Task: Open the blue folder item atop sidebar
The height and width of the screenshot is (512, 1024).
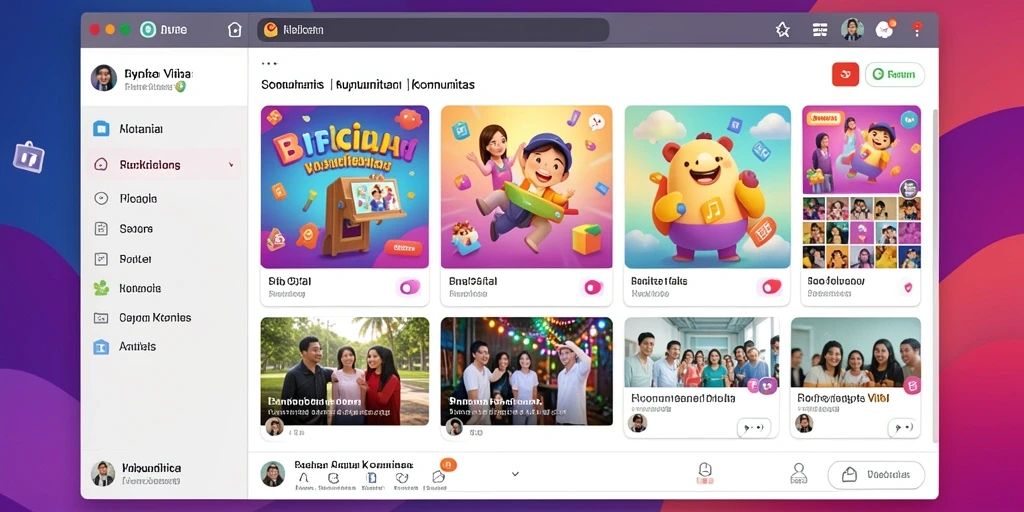Action: pos(101,129)
